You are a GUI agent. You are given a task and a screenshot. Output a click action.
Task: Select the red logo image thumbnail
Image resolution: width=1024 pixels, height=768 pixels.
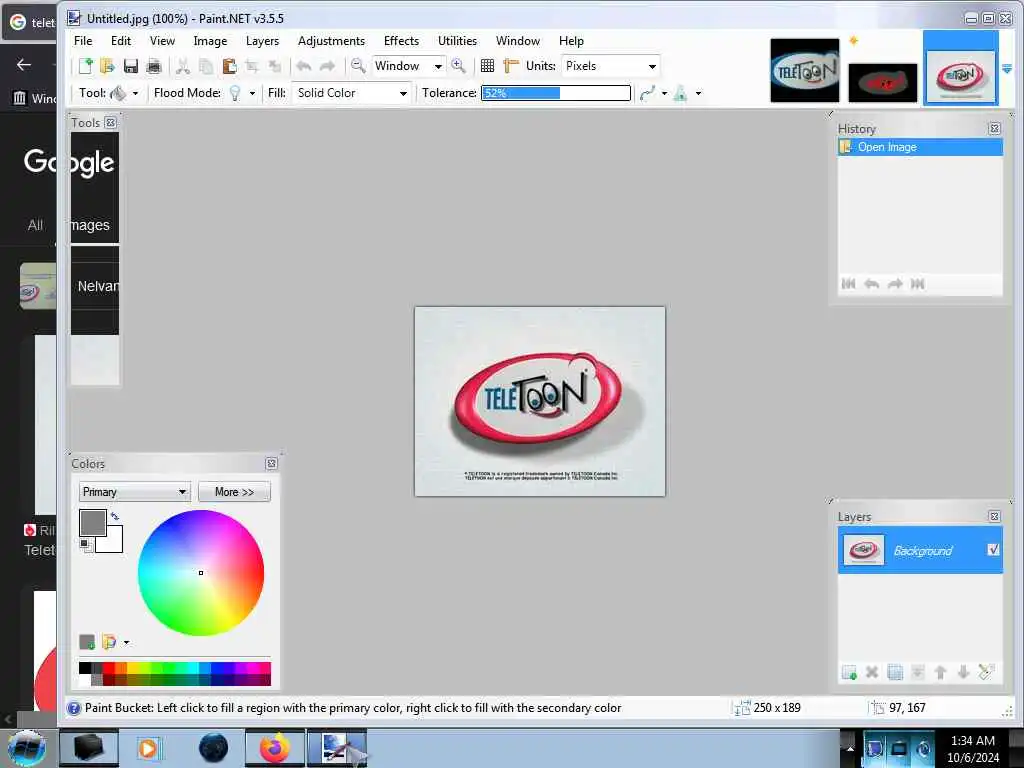coord(883,83)
